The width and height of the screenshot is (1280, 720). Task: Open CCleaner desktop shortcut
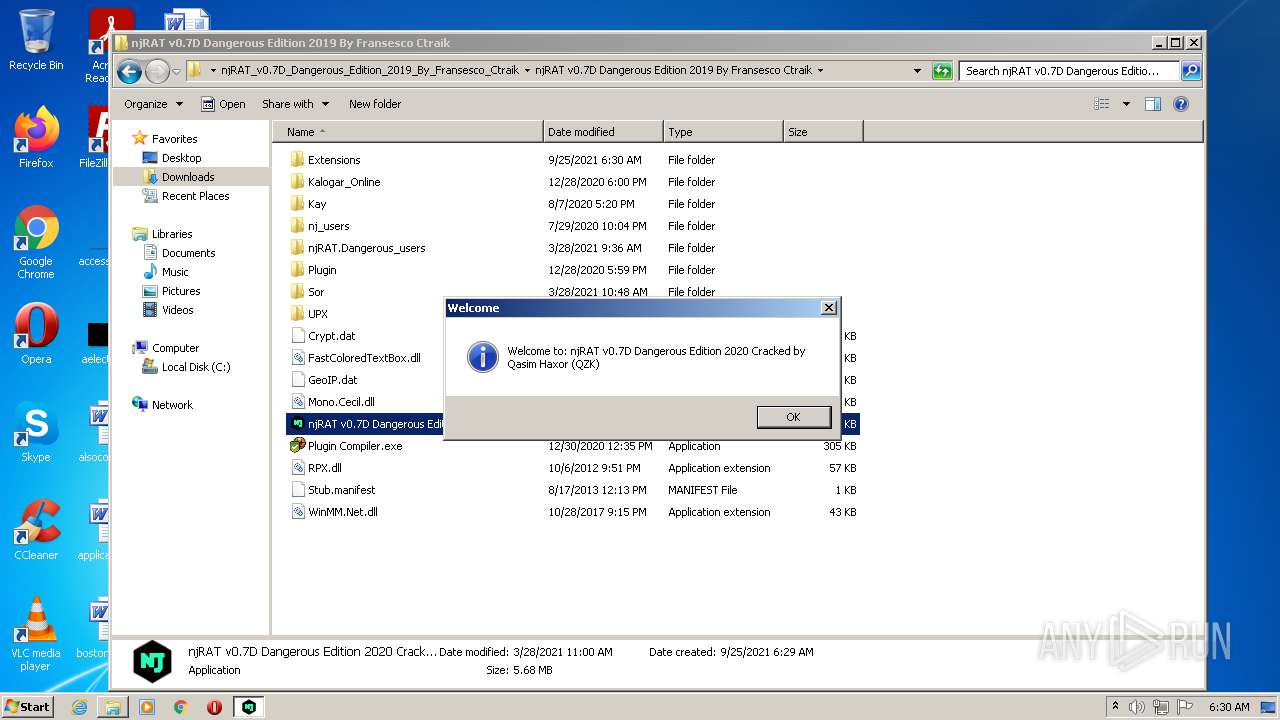coord(36,530)
